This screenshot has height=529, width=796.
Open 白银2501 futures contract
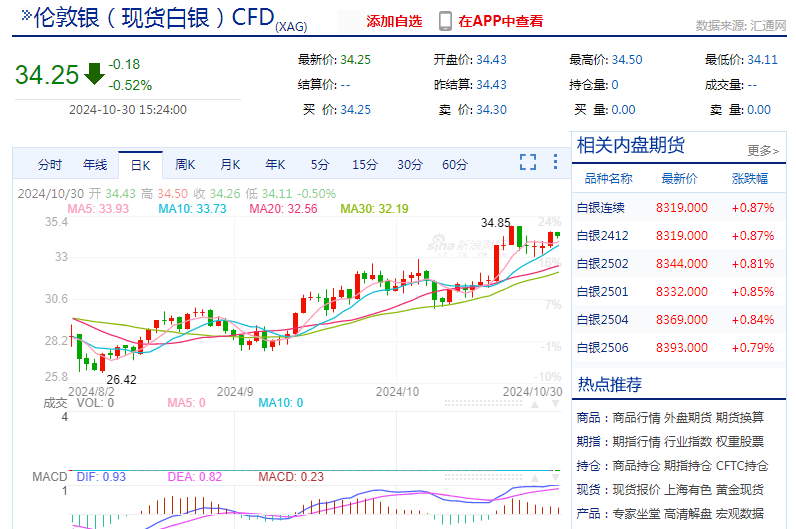click(x=679, y=291)
